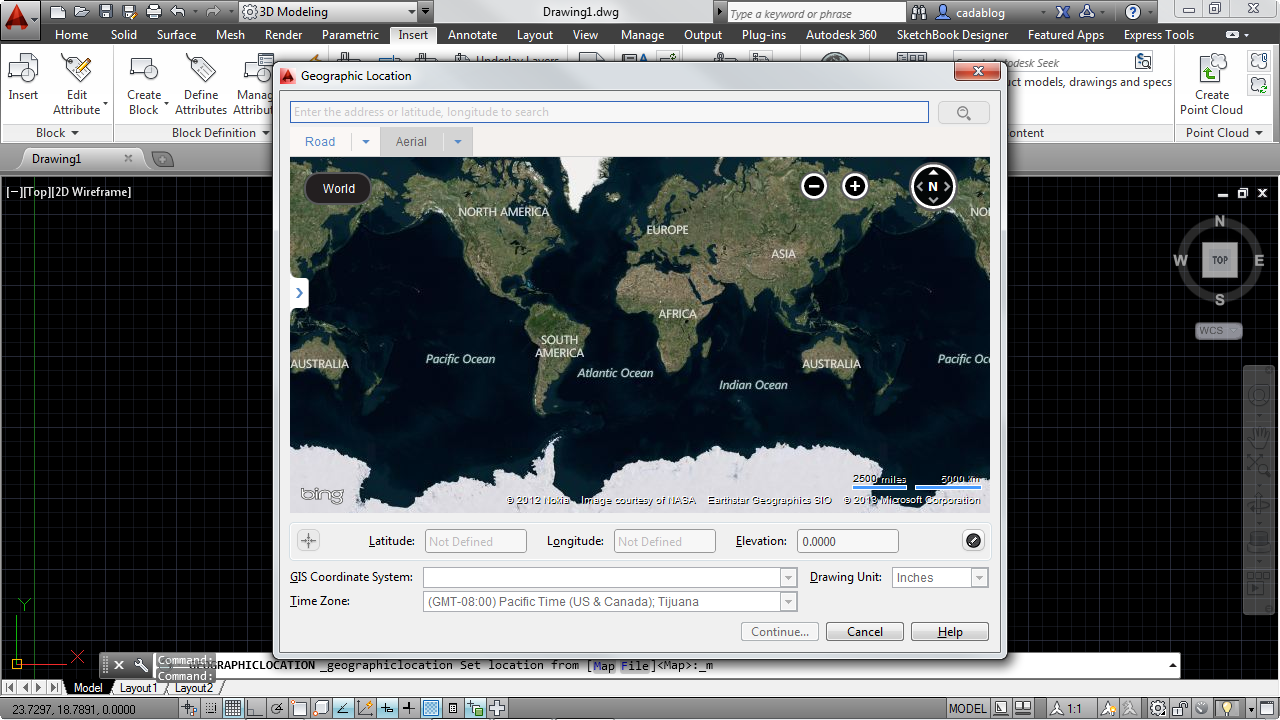
Task: Expand the Road map style dropdown arrow
Action: [x=366, y=142]
